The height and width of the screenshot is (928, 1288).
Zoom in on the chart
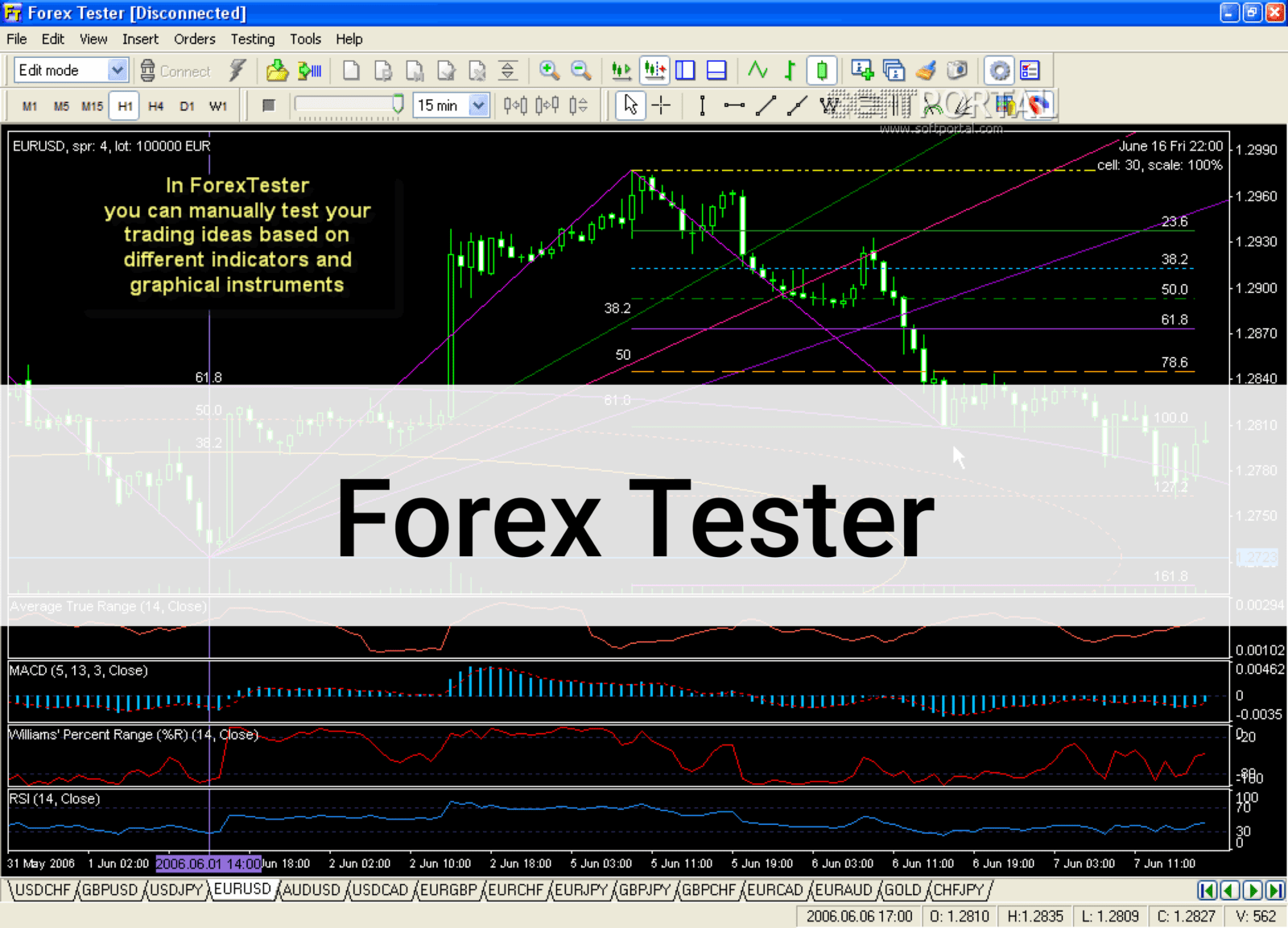coord(549,71)
